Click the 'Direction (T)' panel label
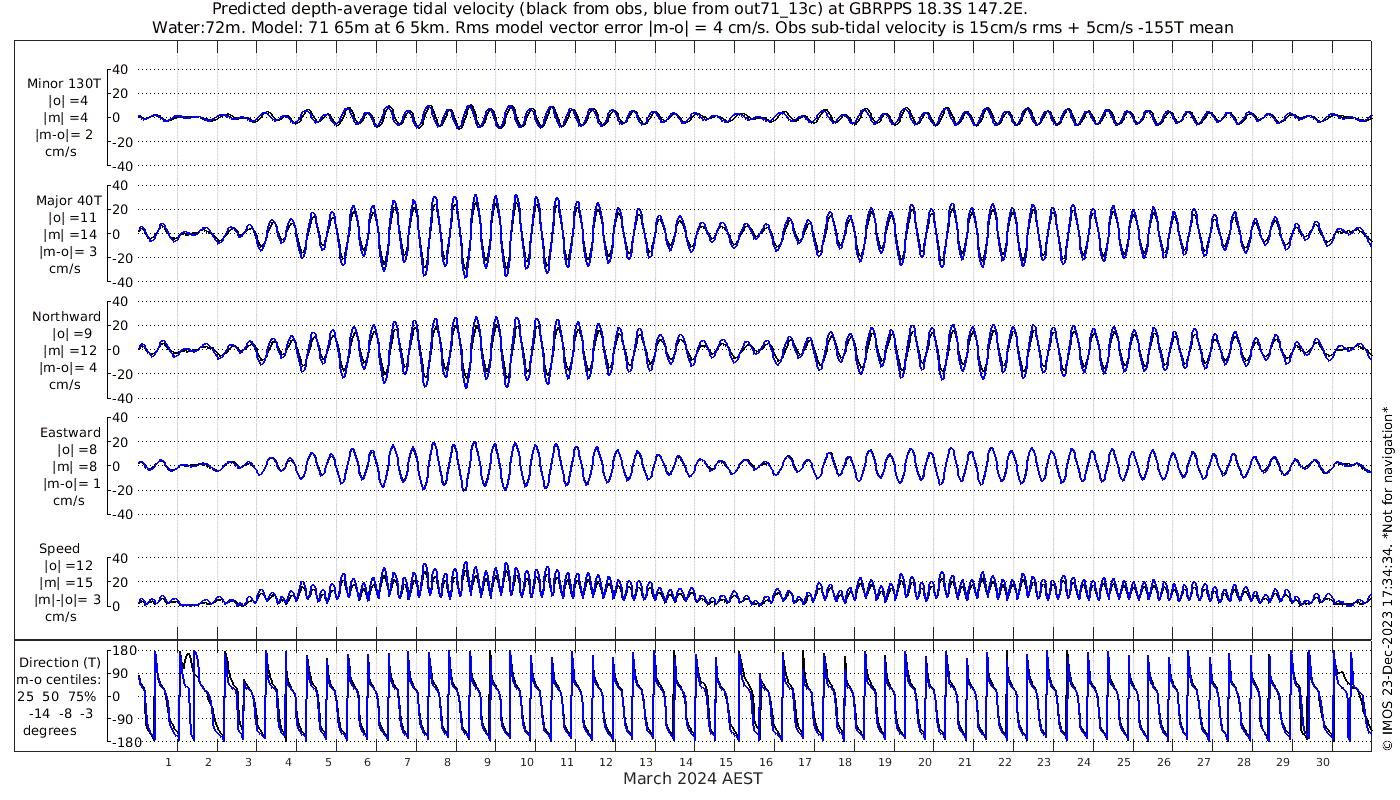Image resolution: width=1400 pixels, height=800 pixels. coord(62,662)
